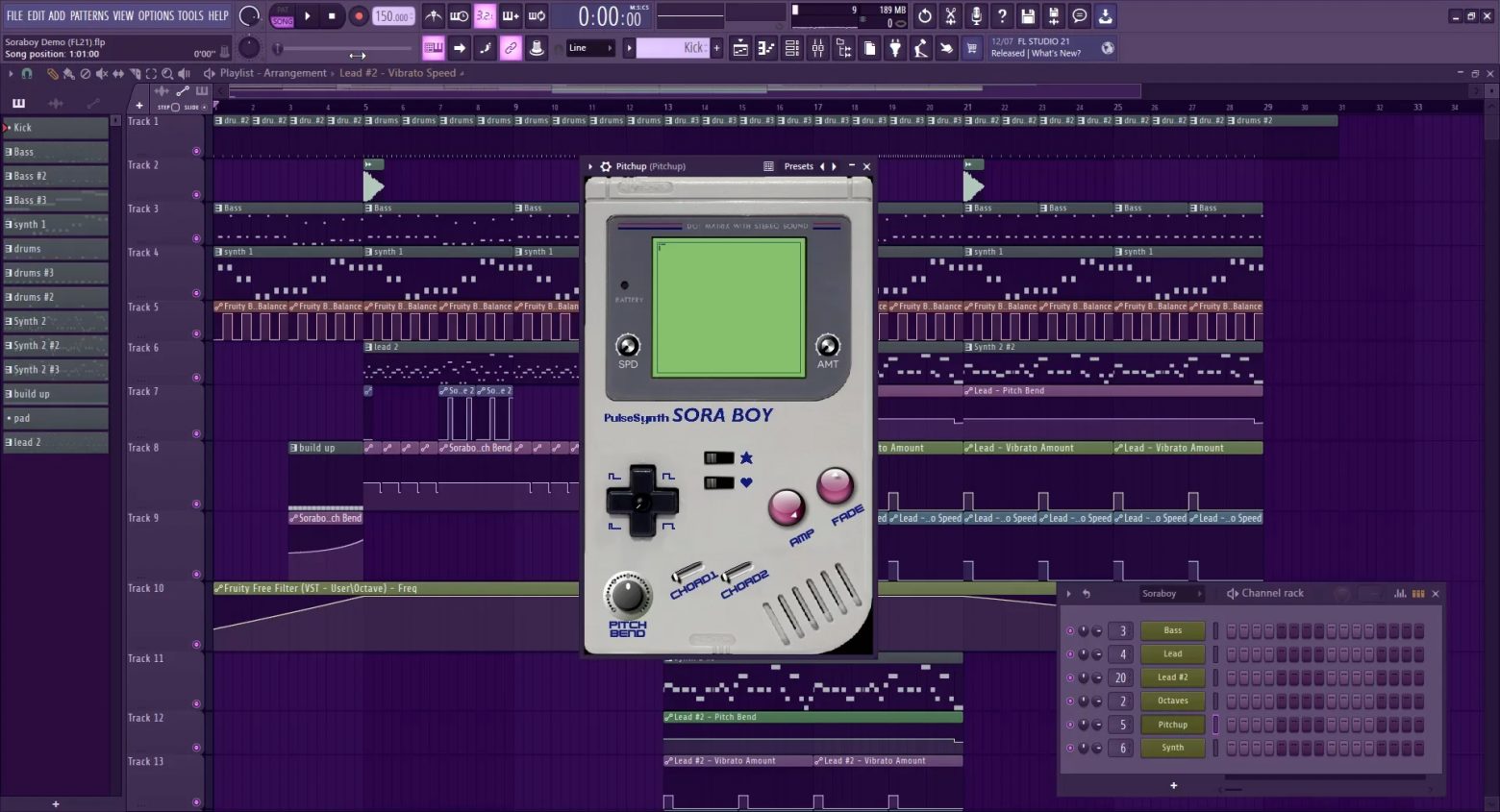
Task: Click the speech bubble hint icon
Action: pyautogui.click(x=1080, y=16)
